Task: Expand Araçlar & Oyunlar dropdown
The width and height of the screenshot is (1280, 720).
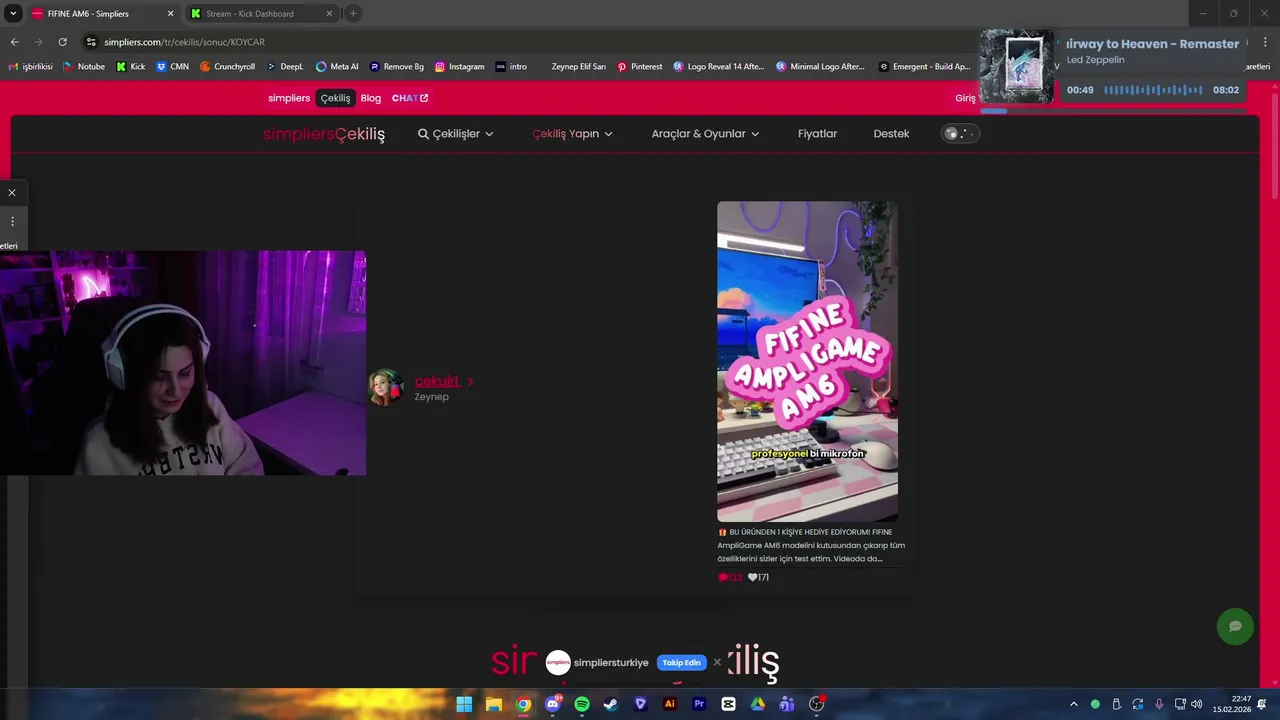Action: [x=705, y=133]
